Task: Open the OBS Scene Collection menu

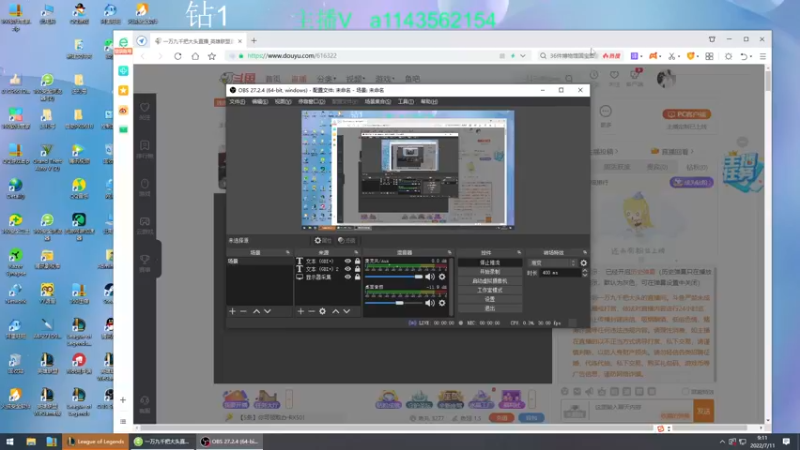Action: [378, 102]
